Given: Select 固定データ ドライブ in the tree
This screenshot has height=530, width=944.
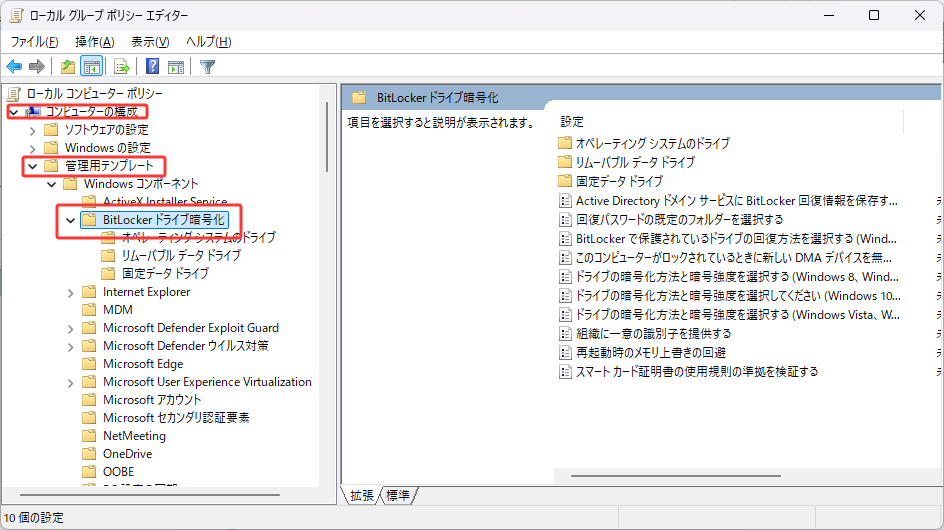Looking at the screenshot, I should tap(165, 273).
